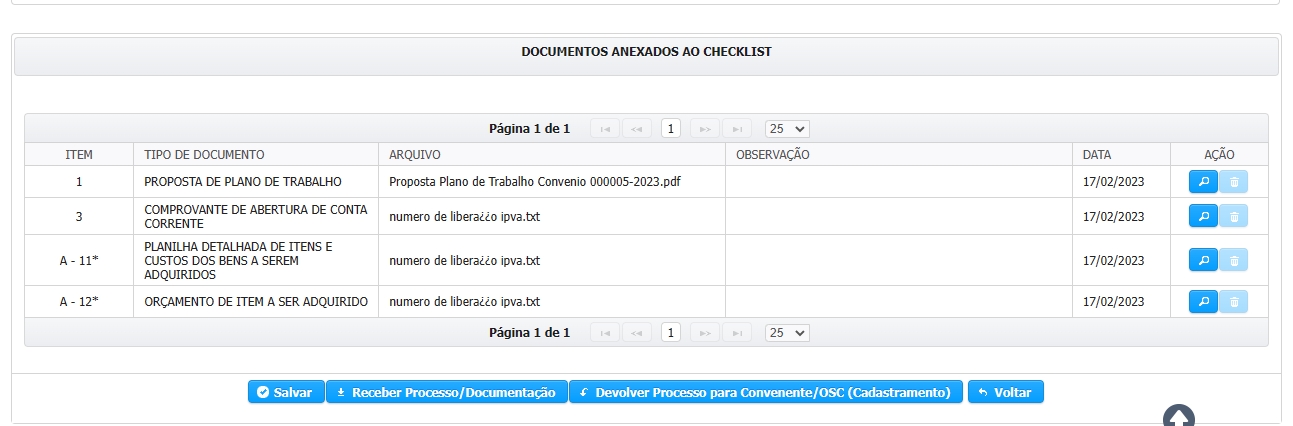The height and width of the screenshot is (426, 1293).
Task: View the Proposta de Plano de Trabalho document
Action: point(1203,182)
